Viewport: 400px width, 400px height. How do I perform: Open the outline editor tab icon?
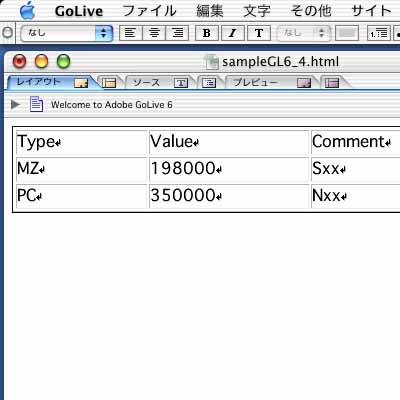pyautogui.click(x=209, y=83)
